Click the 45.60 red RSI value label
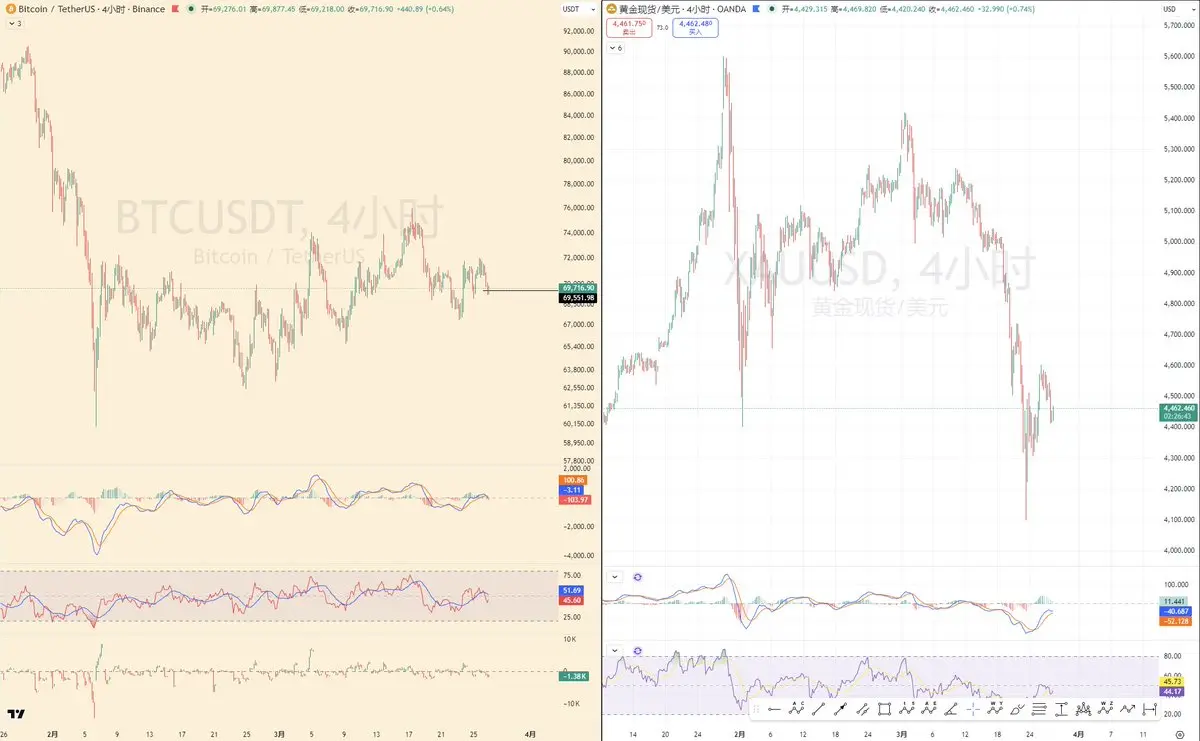This screenshot has width=1200, height=741. point(573,600)
